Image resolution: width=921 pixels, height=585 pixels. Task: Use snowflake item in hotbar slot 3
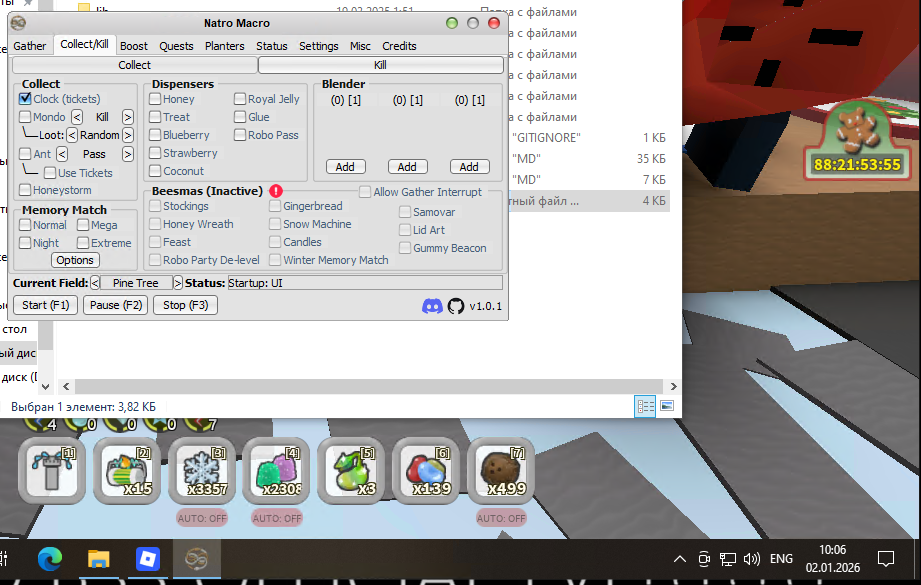(202, 470)
